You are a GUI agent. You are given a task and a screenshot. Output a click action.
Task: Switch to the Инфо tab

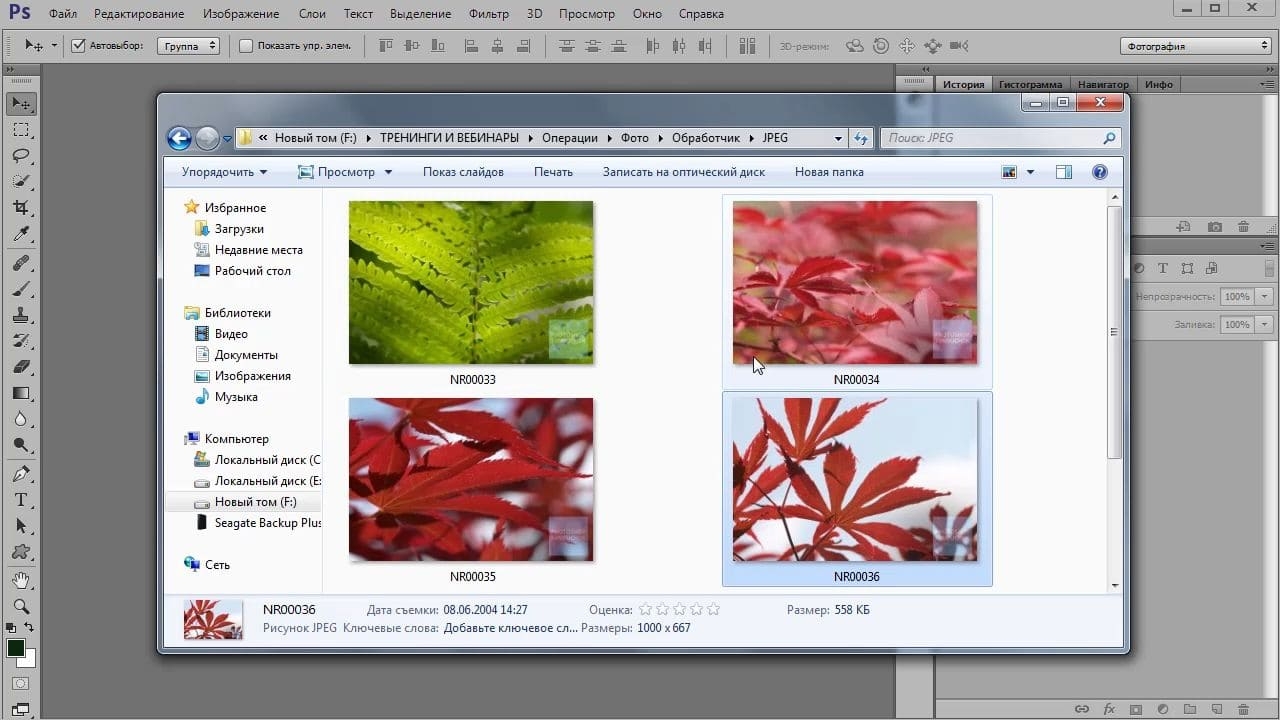point(1159,85)
